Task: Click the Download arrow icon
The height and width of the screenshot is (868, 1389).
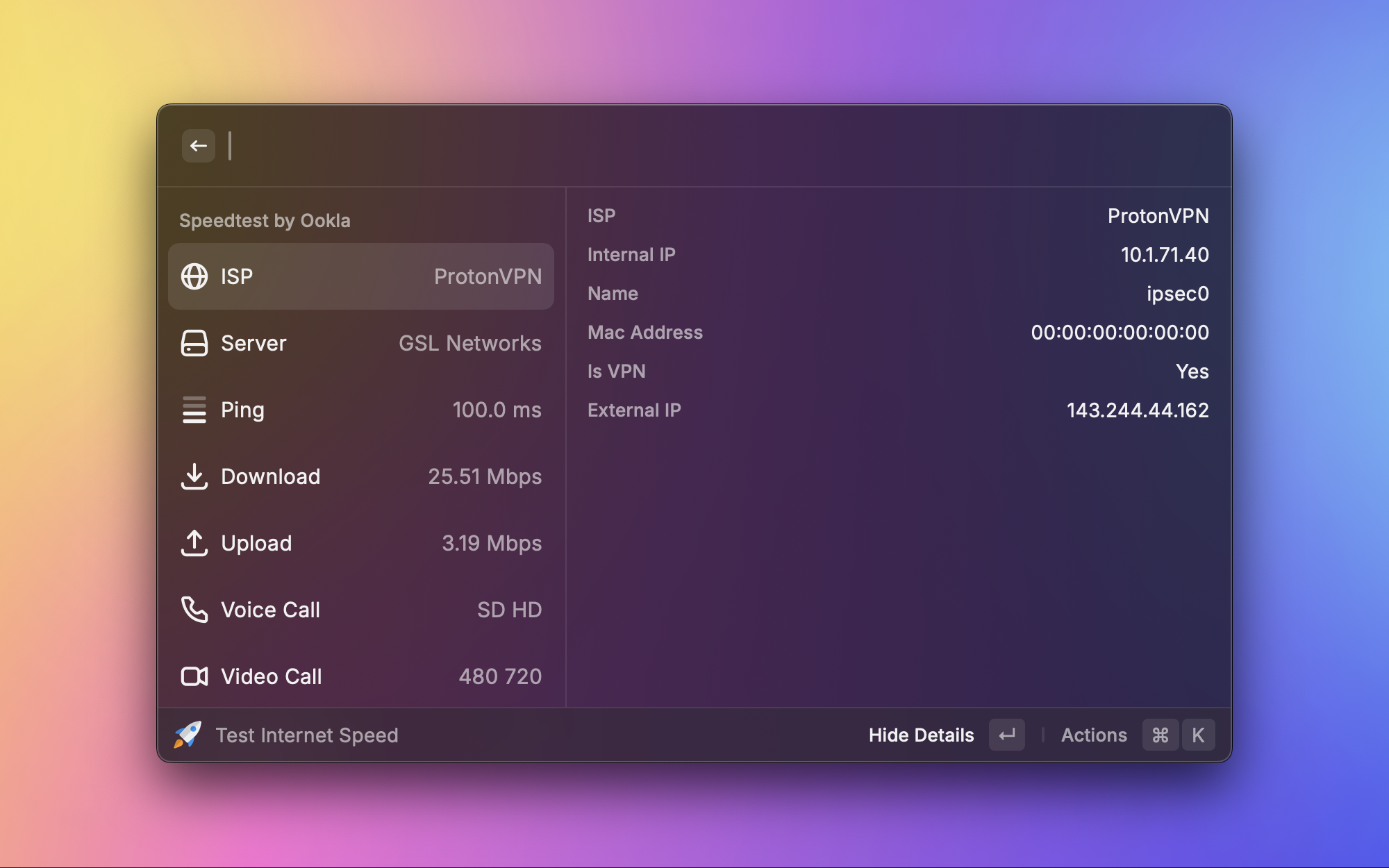Action: [x=194, y=476]
